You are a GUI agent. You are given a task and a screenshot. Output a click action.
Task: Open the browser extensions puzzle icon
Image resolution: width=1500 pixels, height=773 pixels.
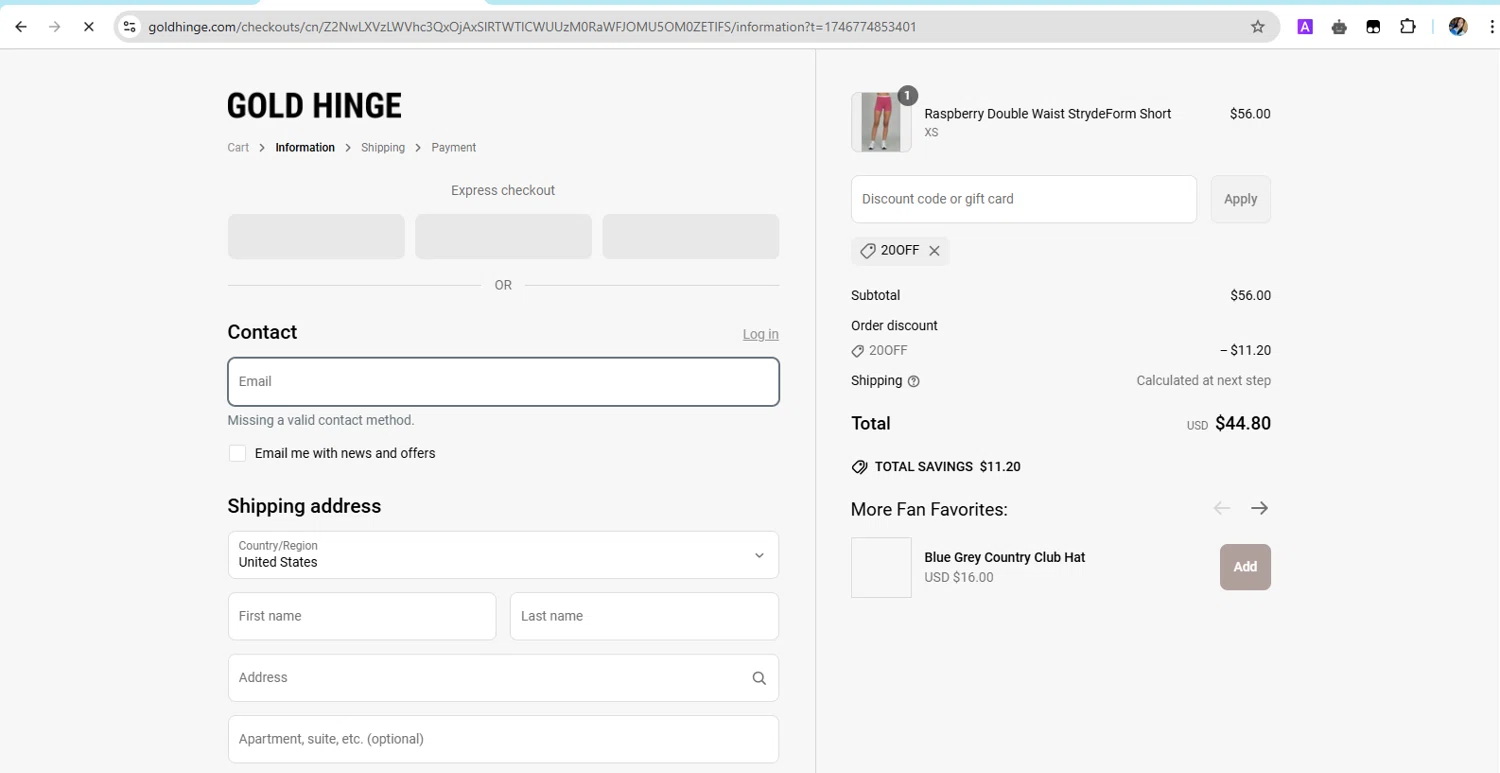[x=1407, y=27]
